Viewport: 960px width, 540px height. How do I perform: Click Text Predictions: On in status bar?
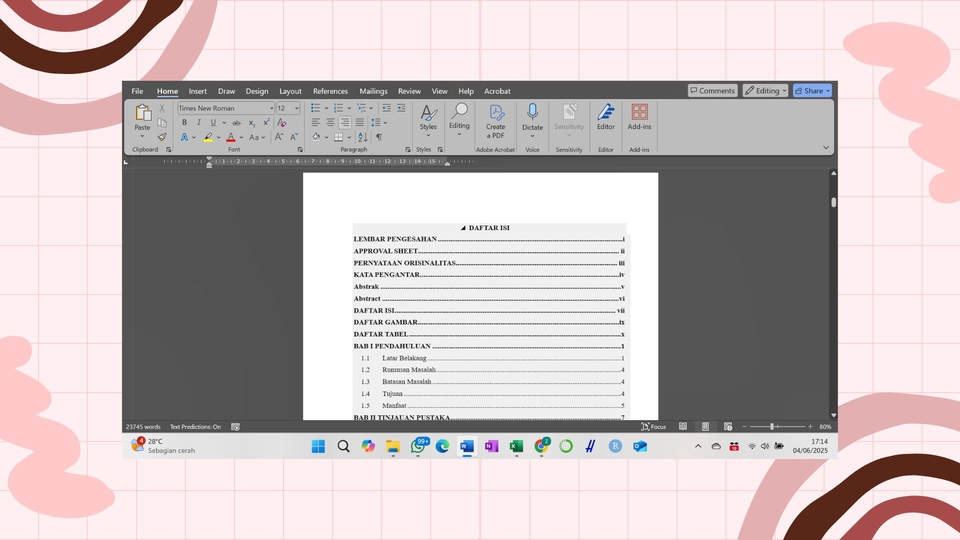(195, 427)
